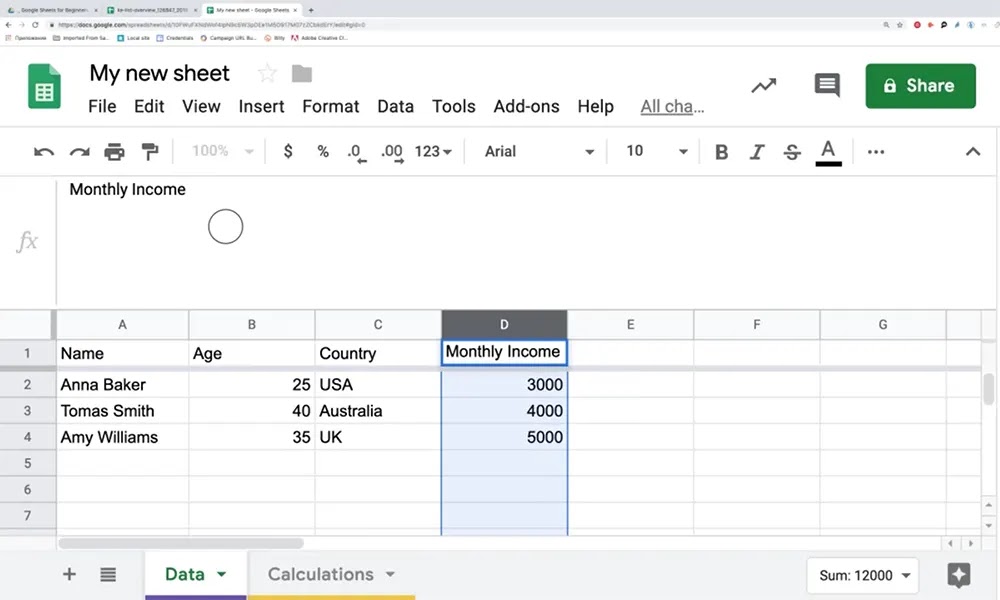This screenshot has height=600, width=1000.
Task: Add a new sheet with plus icon
Action: click(69, 574)
